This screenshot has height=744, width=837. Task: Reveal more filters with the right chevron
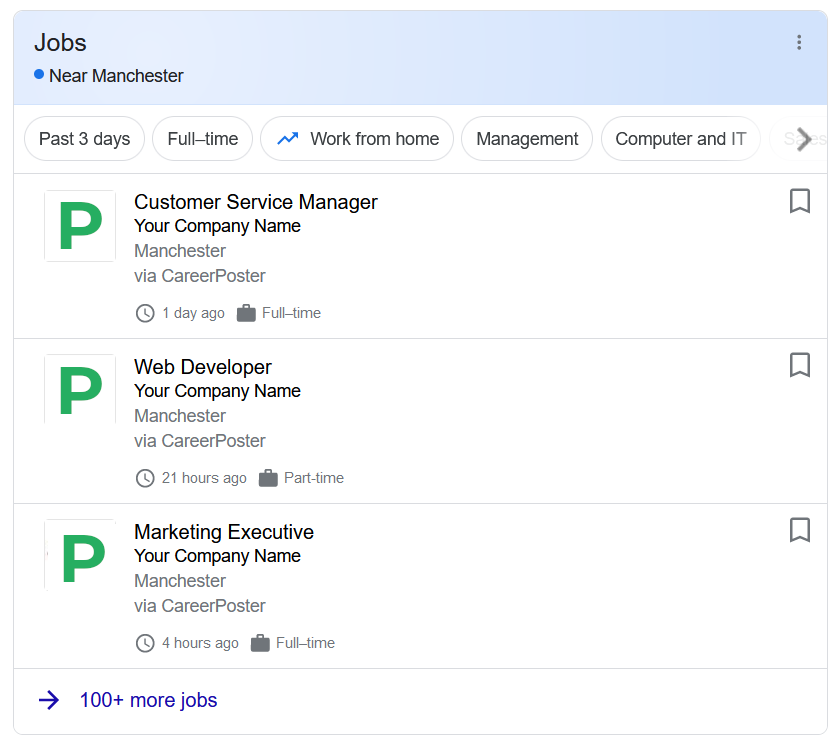803,139
